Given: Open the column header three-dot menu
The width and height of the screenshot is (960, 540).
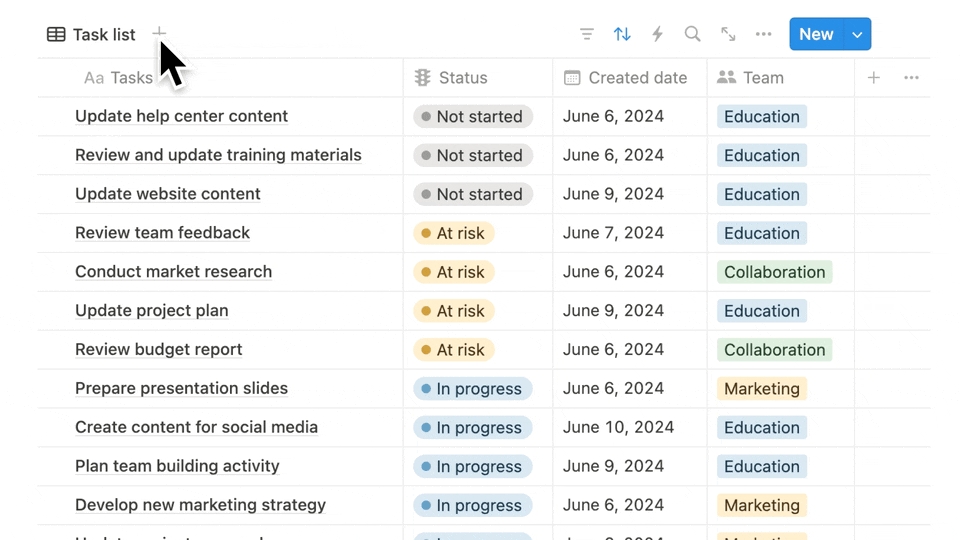Looking at the screenshot, I should [911, 77].
